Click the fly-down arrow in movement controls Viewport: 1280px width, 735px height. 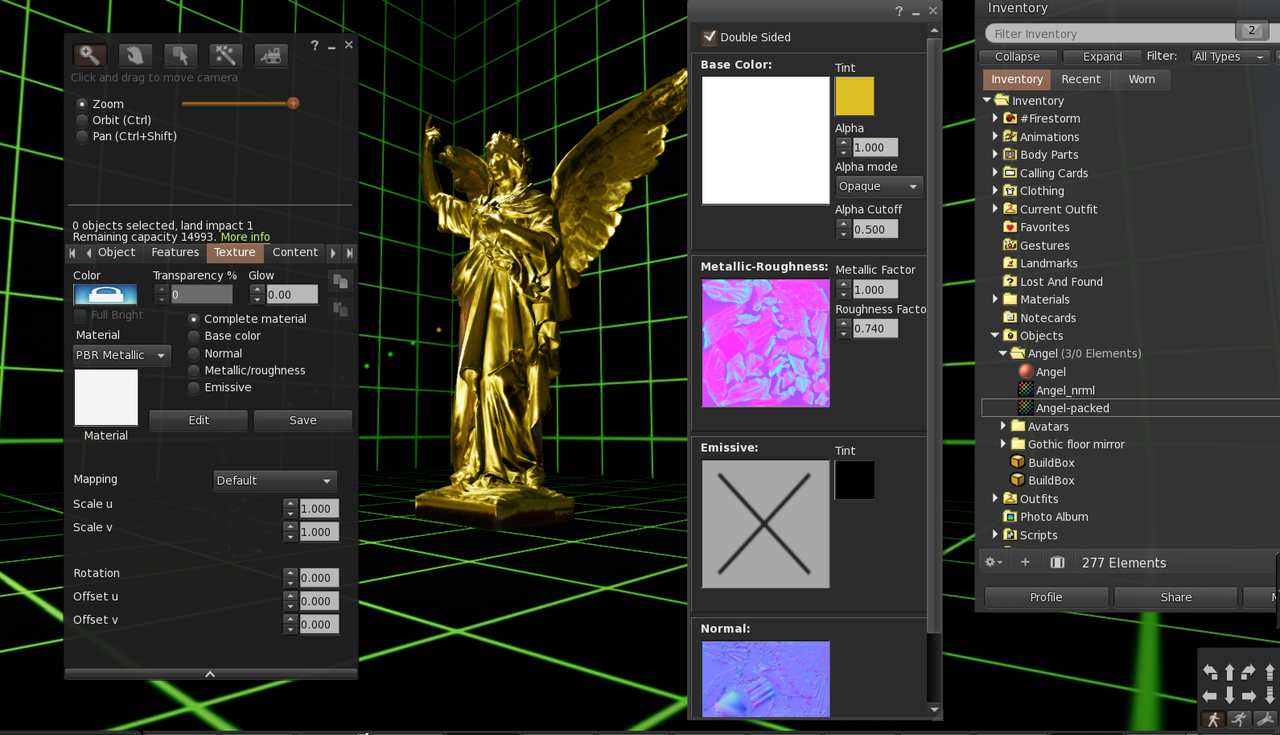coord(1269,695)
